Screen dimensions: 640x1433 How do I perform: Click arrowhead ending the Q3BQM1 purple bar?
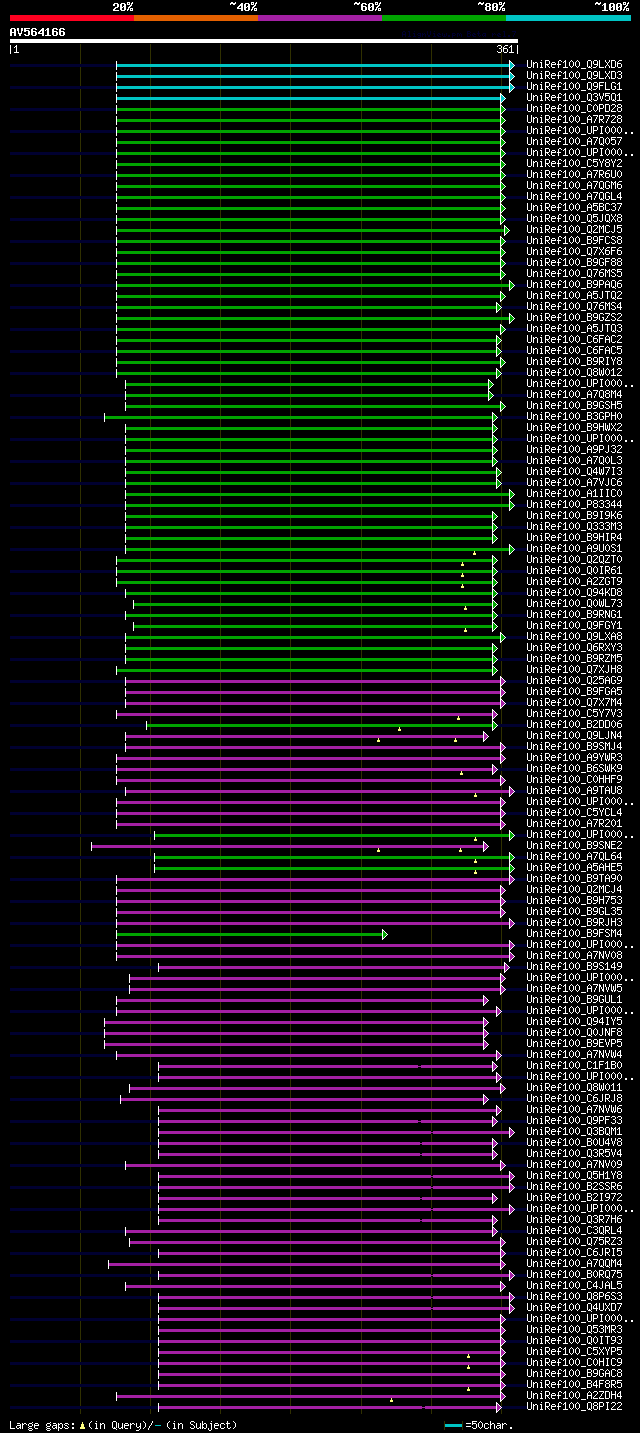pyautogui.click(x=512, y=1132)
